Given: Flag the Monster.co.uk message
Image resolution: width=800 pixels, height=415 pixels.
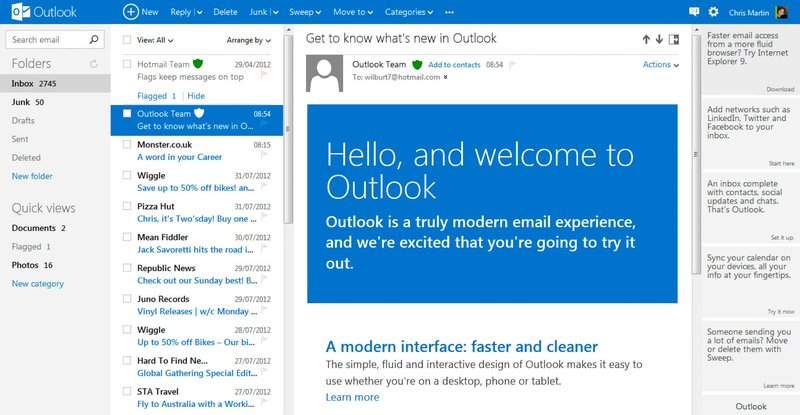Looking at the screenshot, I should coord(264,156).
